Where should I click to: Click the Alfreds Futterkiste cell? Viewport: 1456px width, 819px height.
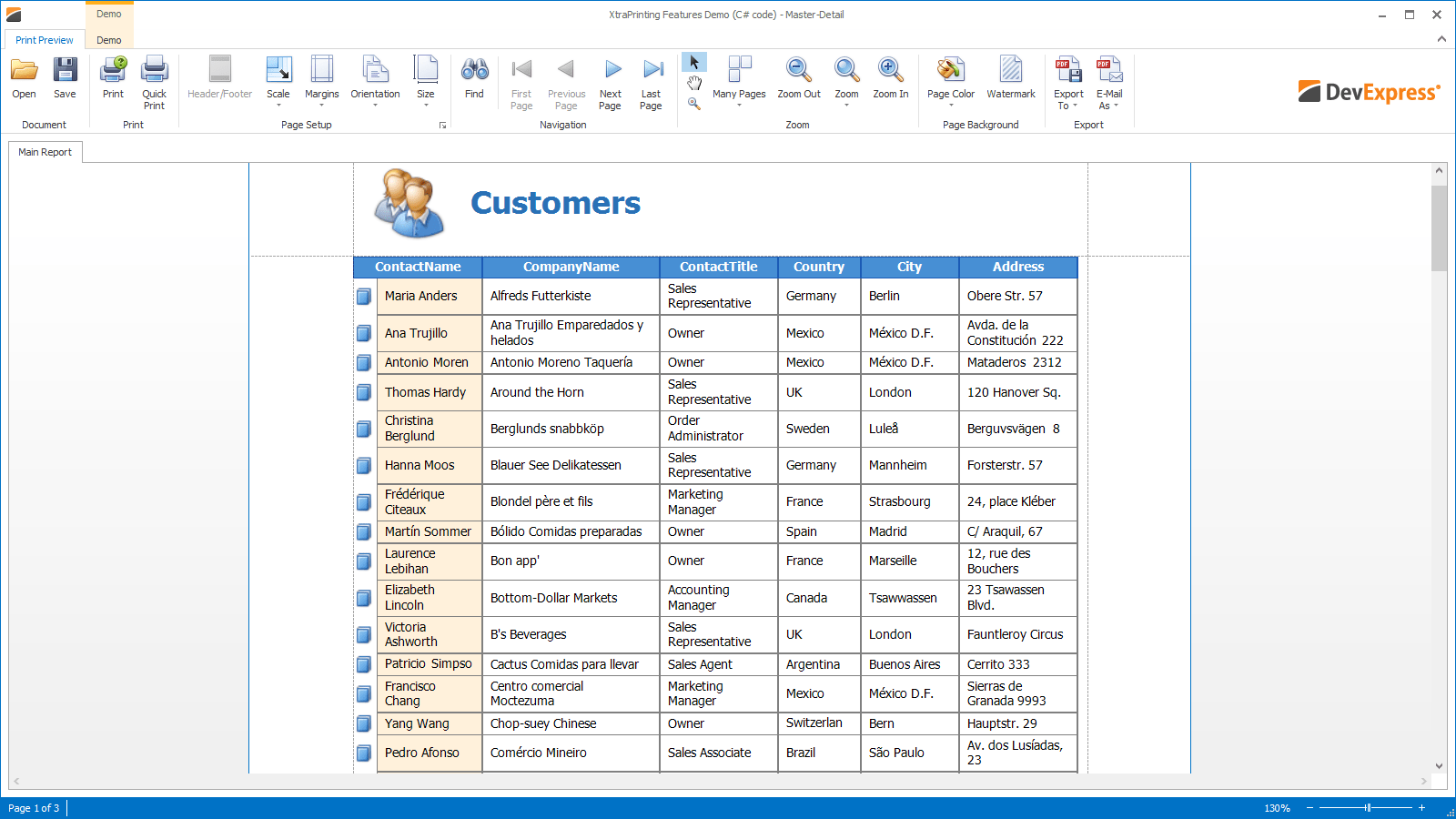click(x=571, y=296)
